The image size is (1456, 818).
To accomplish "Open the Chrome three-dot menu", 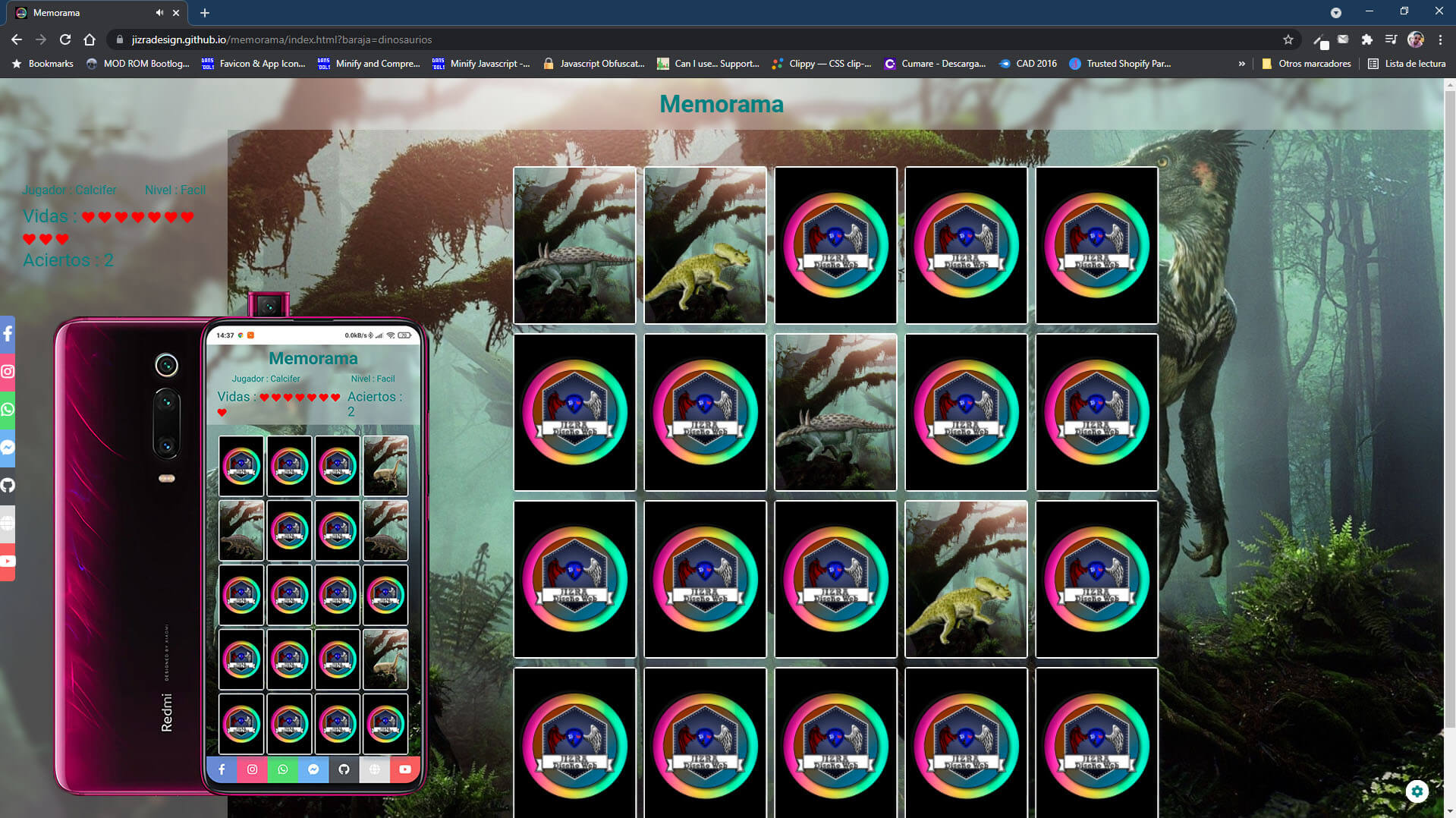I will 1440,39.
